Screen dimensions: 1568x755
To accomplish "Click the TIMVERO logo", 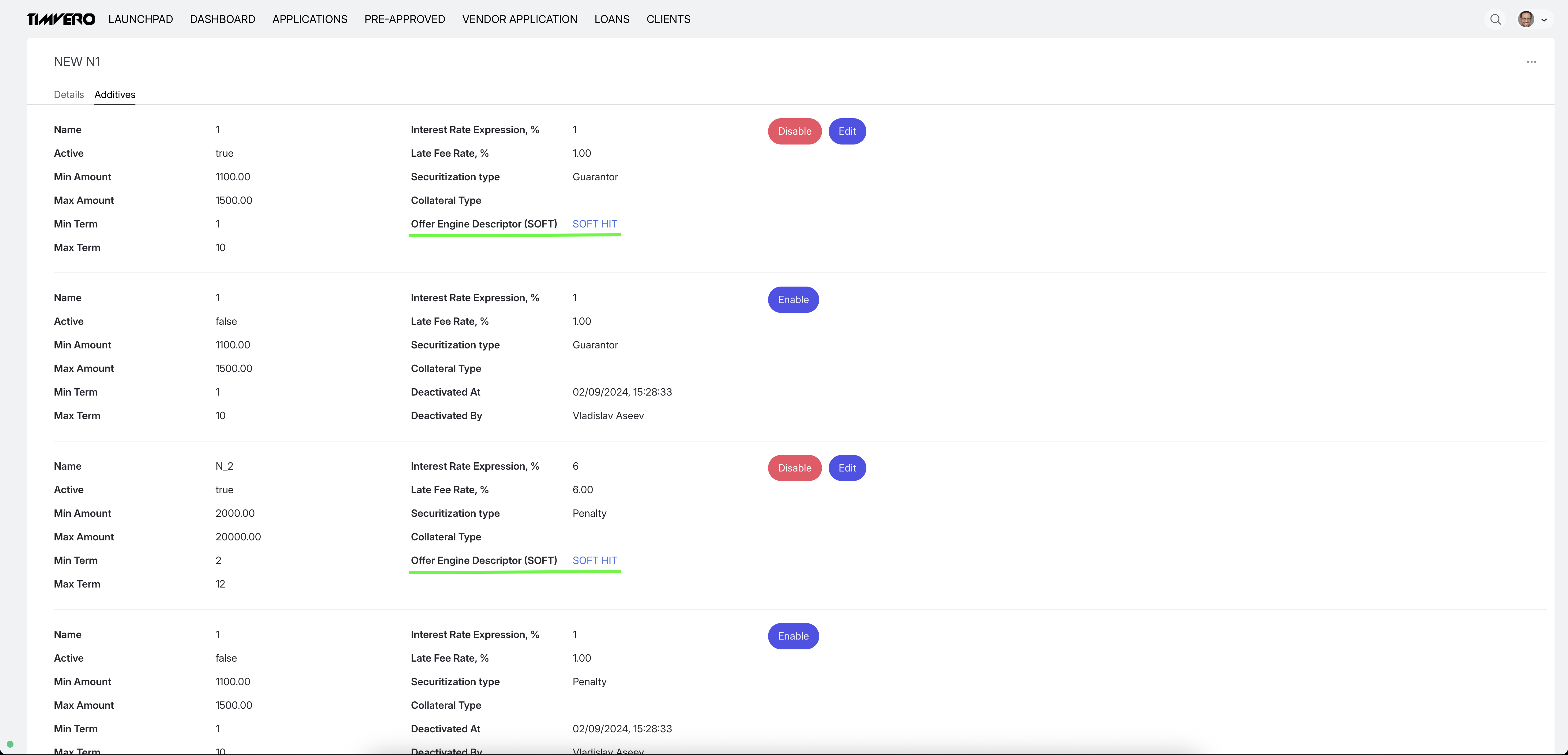I will (x=60, y=19).
